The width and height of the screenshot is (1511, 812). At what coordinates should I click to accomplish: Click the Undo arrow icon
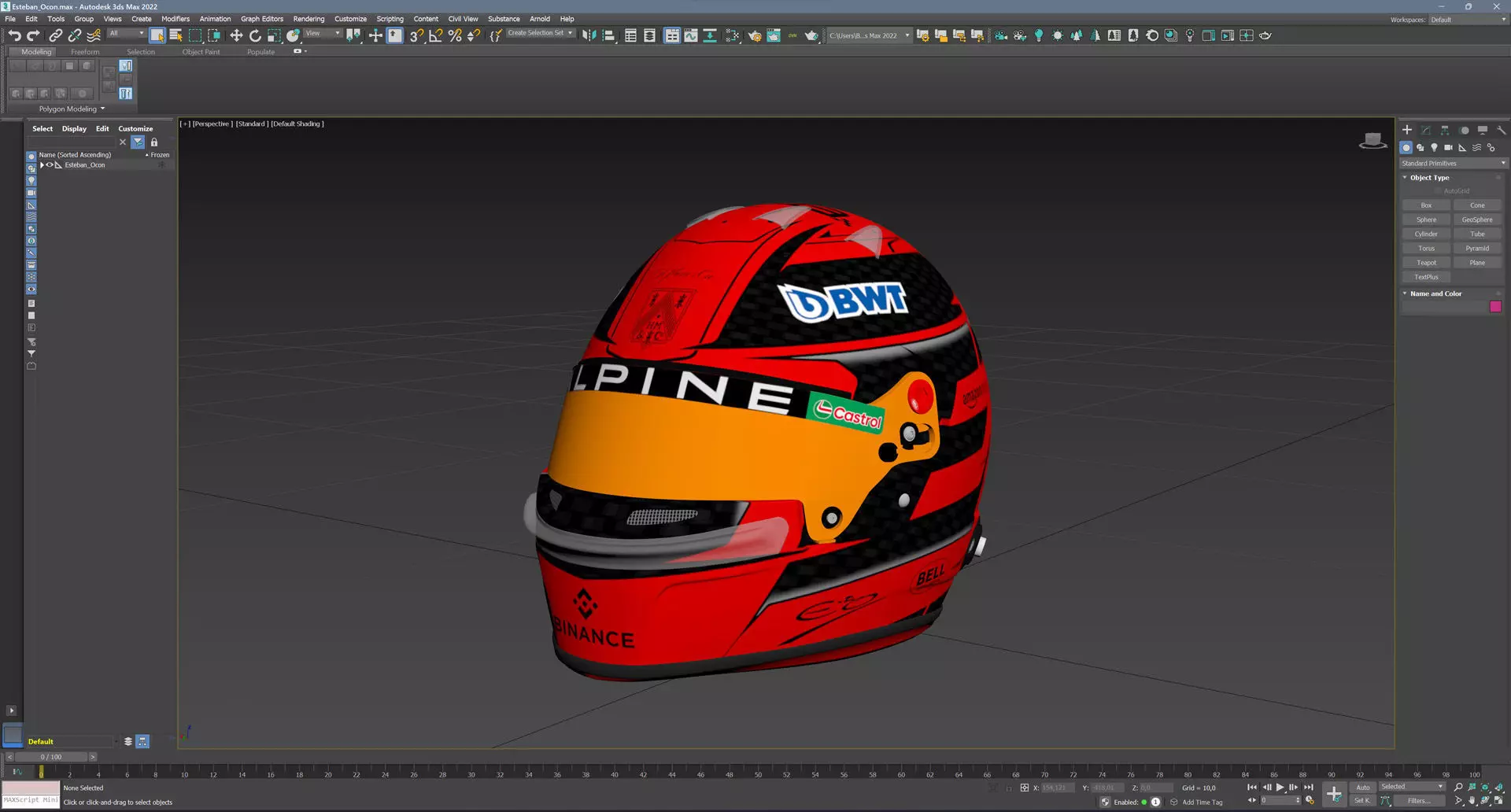click(x=14, y=35)
